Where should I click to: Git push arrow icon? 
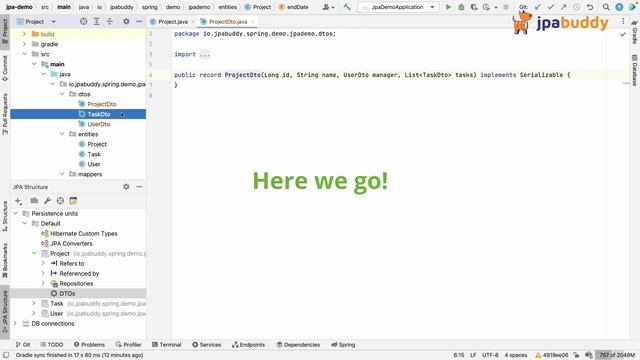coord(564,7)
